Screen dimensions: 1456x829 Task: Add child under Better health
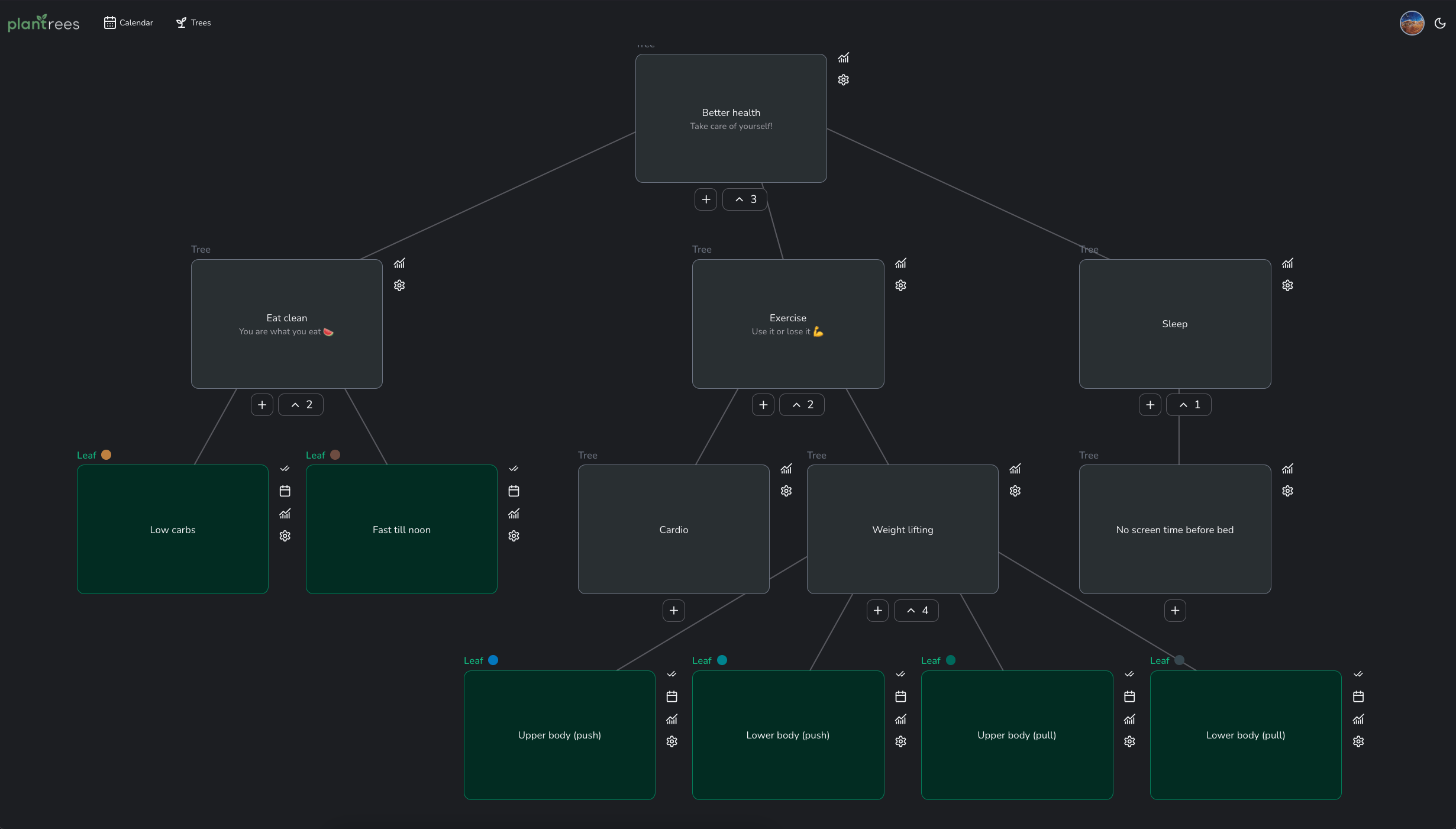(706, 199)
